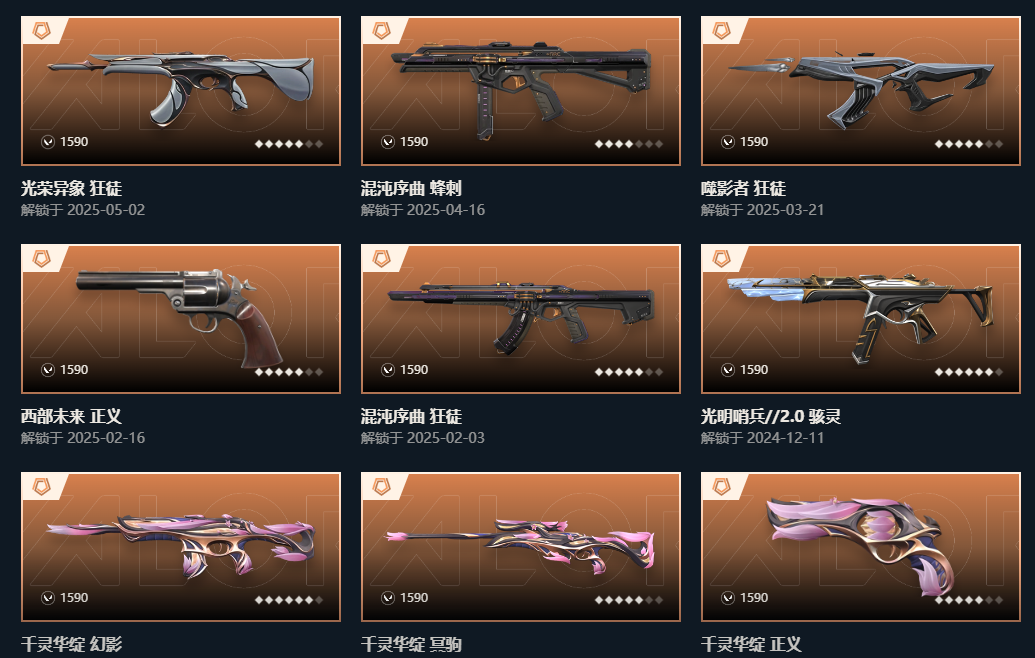1035x658 pixels.
Task: Click the tier badge on 光荣异象 狂徒 card
Action: pyautogui.click(x=42, y=30)
